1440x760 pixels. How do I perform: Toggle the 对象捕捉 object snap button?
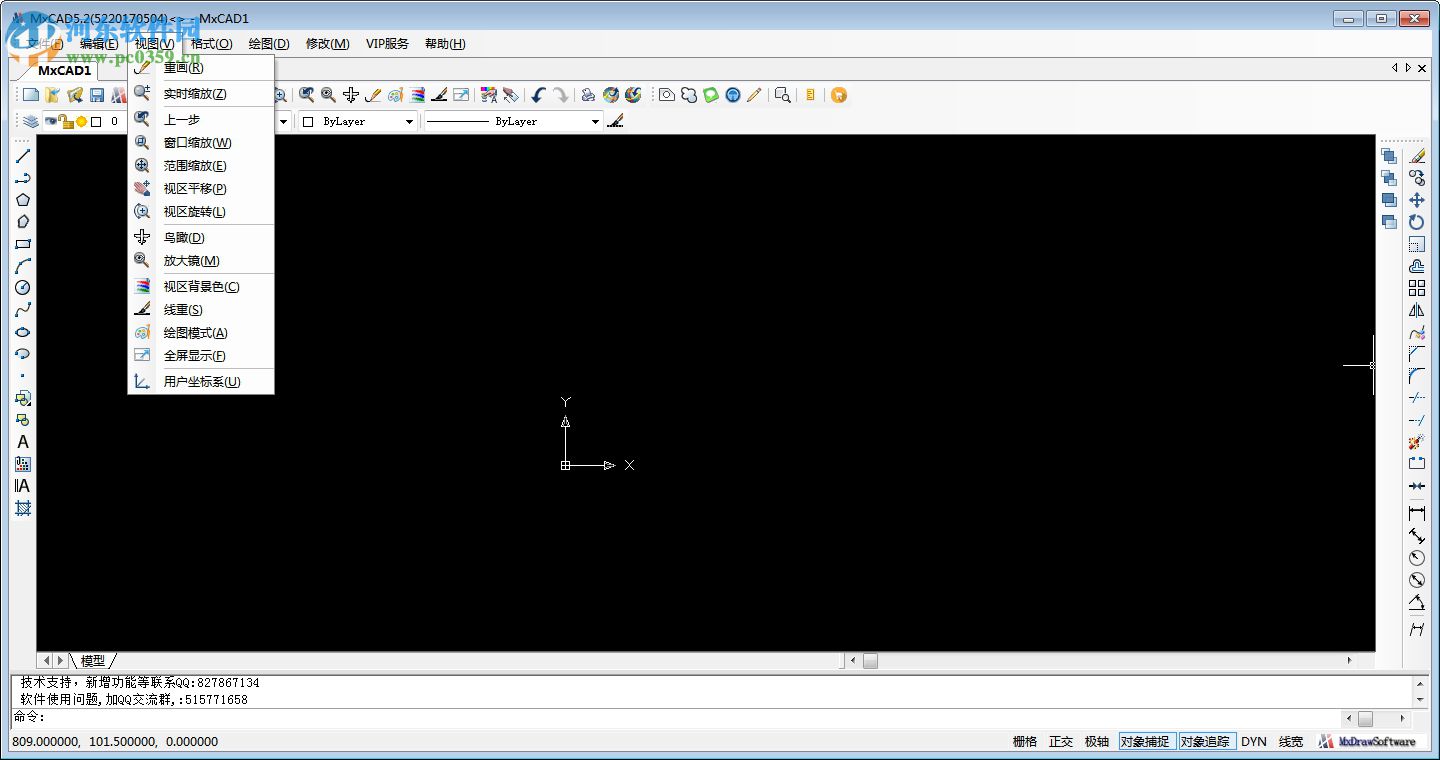pyautogui.click(x=1146, y=741)
